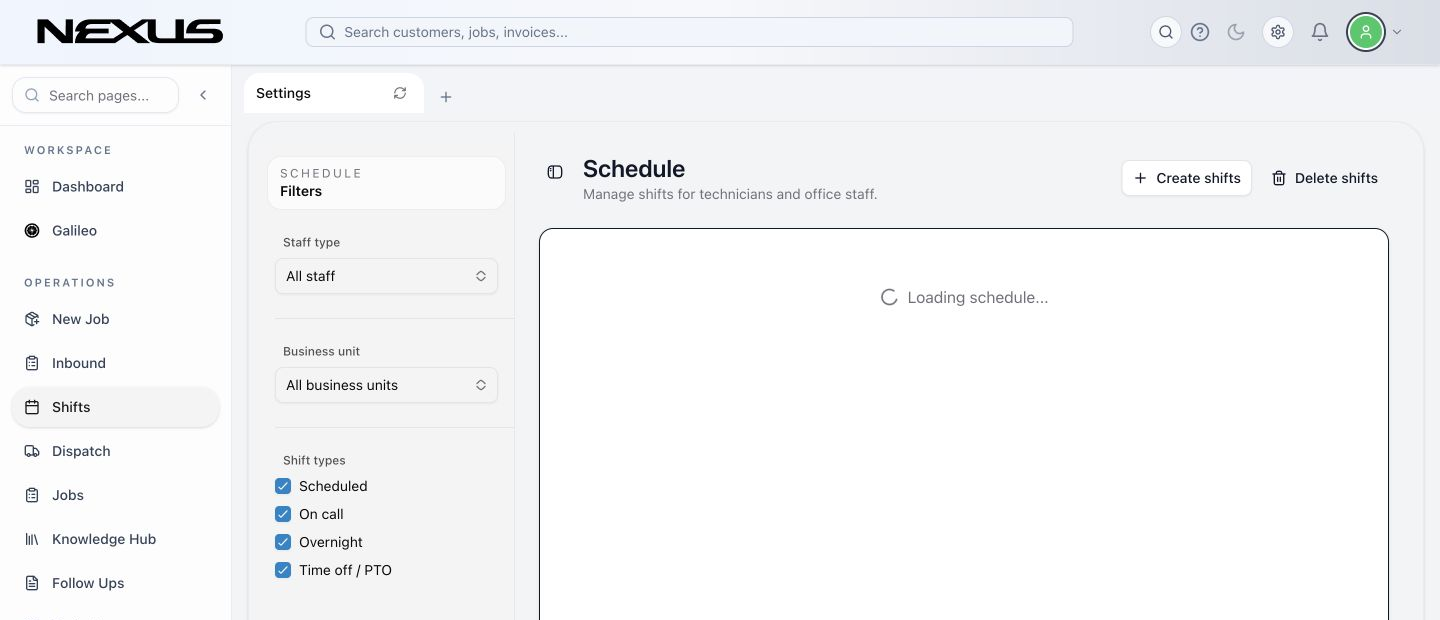Click the Create shifts button
This screenshot has height=620, width=1440.
(1186, 178)
